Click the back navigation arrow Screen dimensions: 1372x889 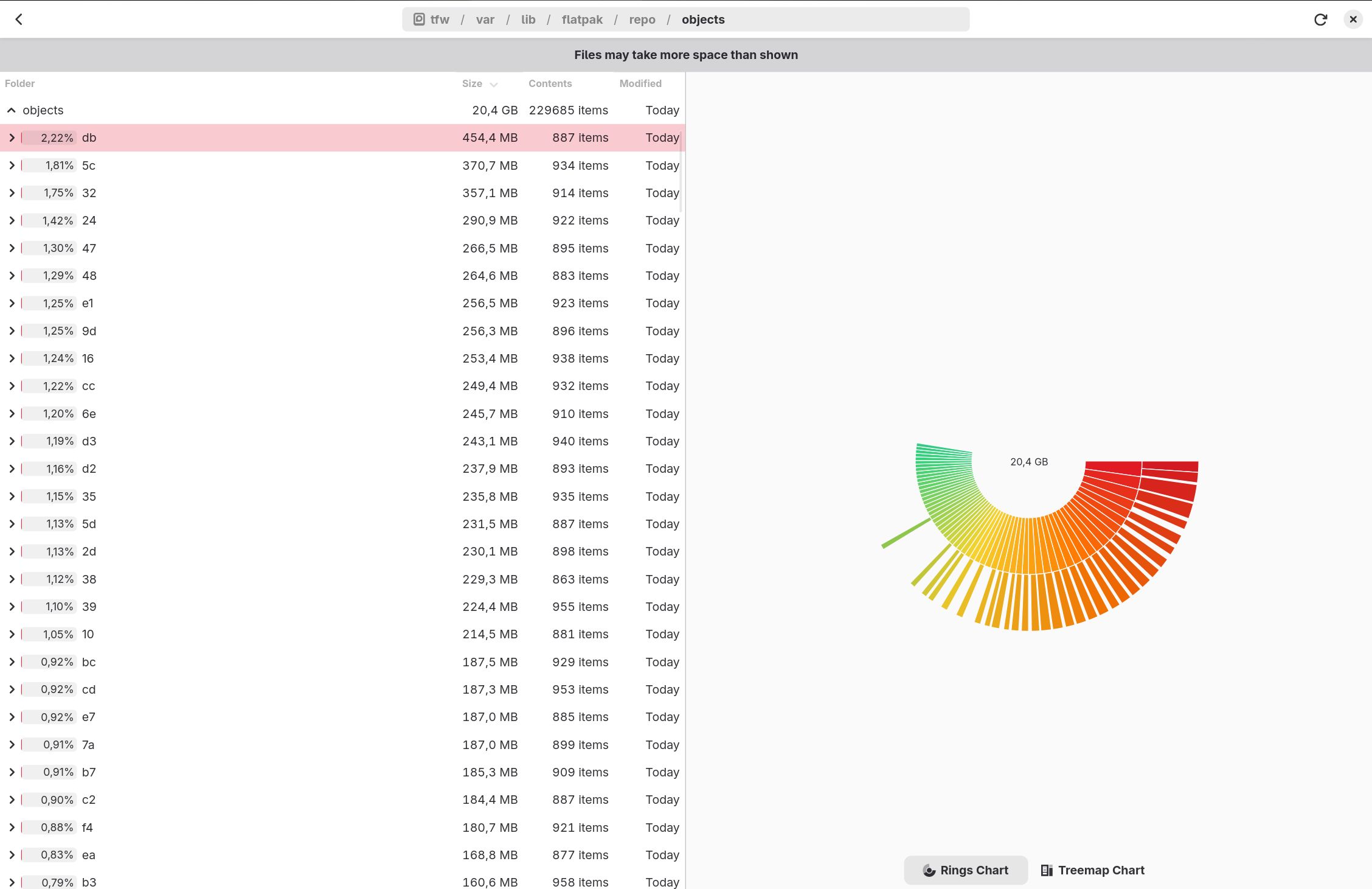tap(20, 19)
